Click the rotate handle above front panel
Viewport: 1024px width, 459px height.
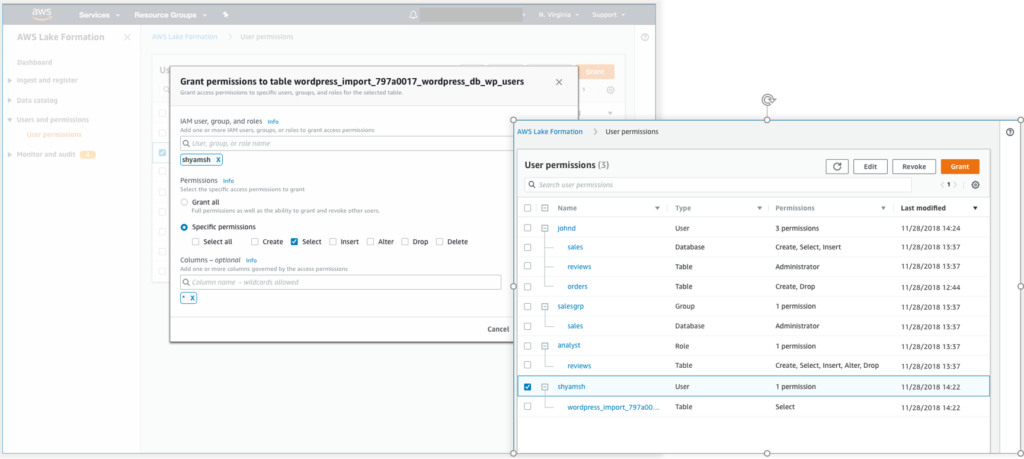(768, 100)
